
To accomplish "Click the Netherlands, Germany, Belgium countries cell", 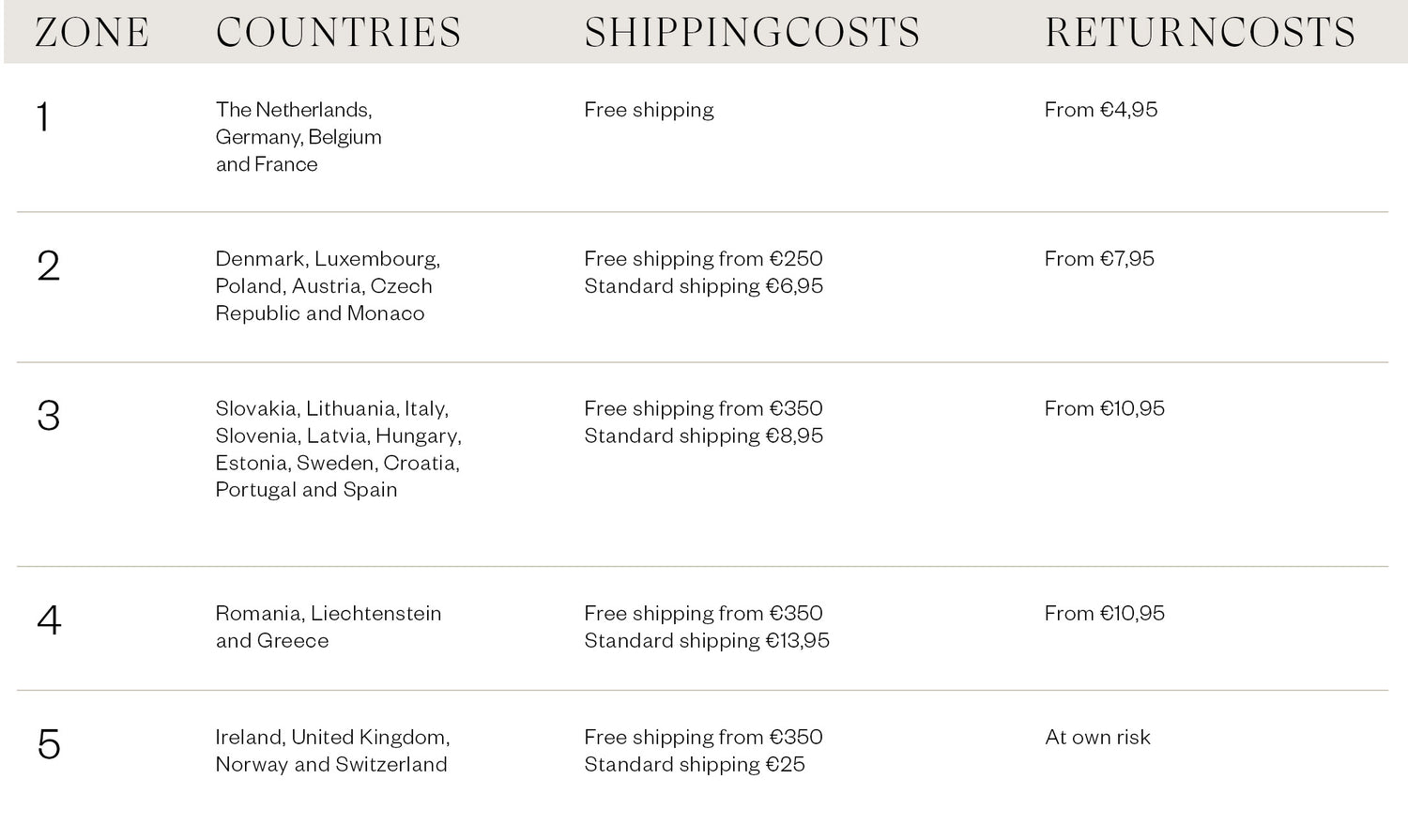I will tap(298, 137).
